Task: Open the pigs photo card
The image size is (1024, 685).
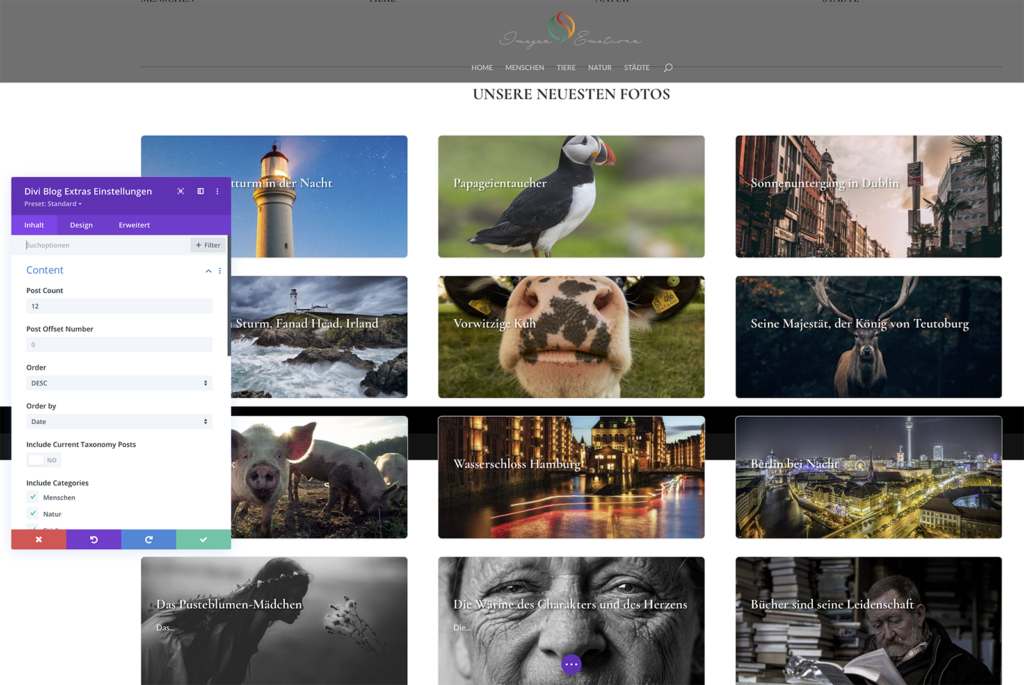Action: coord(319,477)
